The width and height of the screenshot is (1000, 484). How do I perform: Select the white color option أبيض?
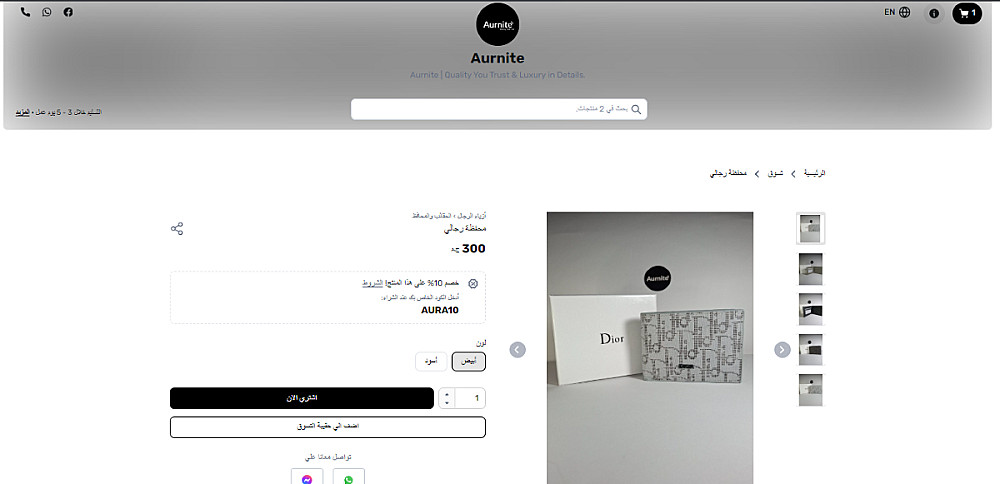(469, 362)
